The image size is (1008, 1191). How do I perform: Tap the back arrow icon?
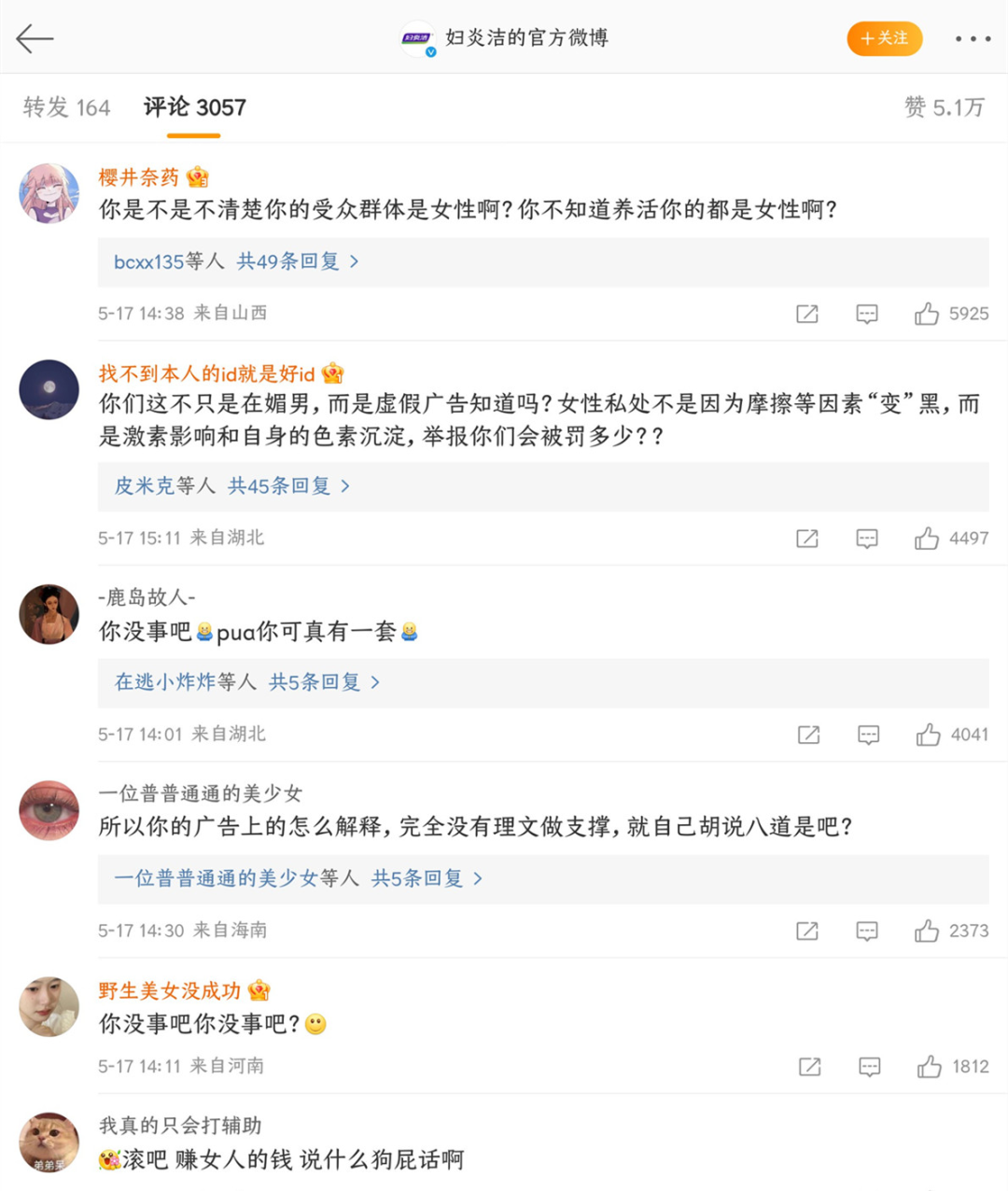point(35,38)
